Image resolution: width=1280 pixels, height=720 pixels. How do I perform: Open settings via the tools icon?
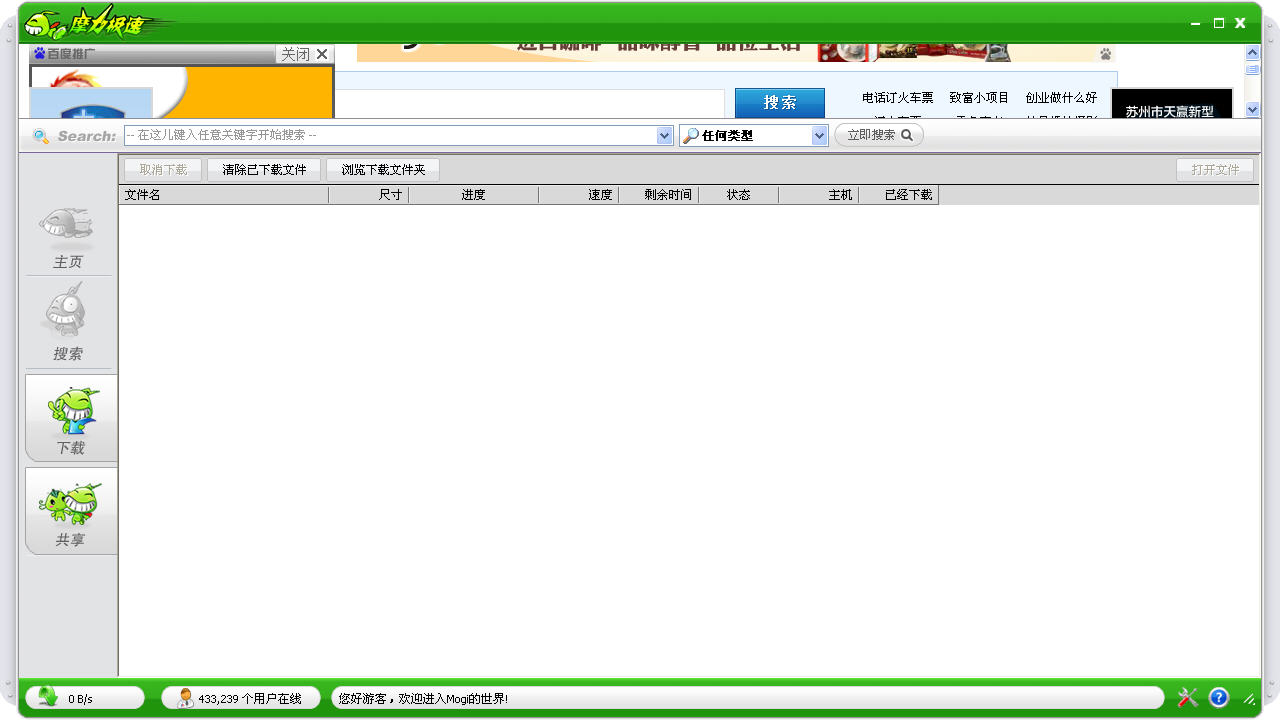click(1188, 698)
